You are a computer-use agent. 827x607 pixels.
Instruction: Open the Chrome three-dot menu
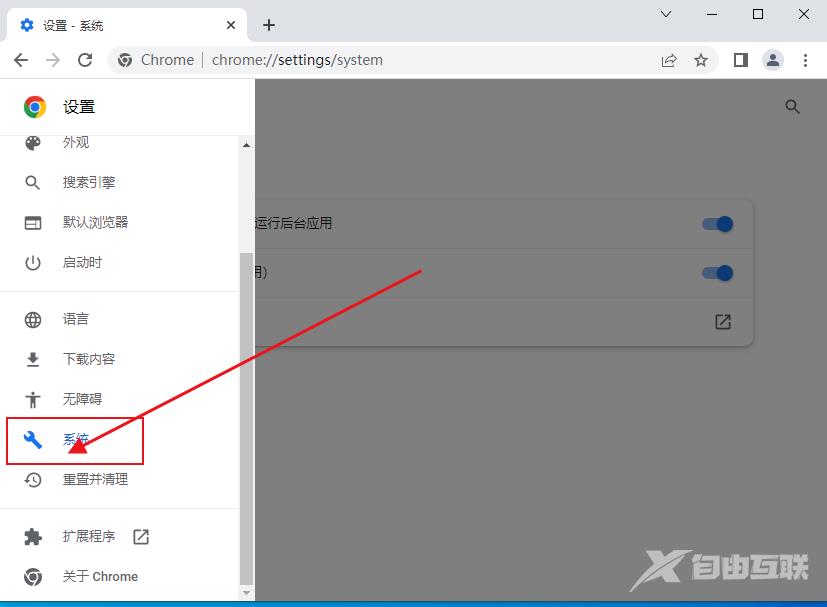[806, 60]
